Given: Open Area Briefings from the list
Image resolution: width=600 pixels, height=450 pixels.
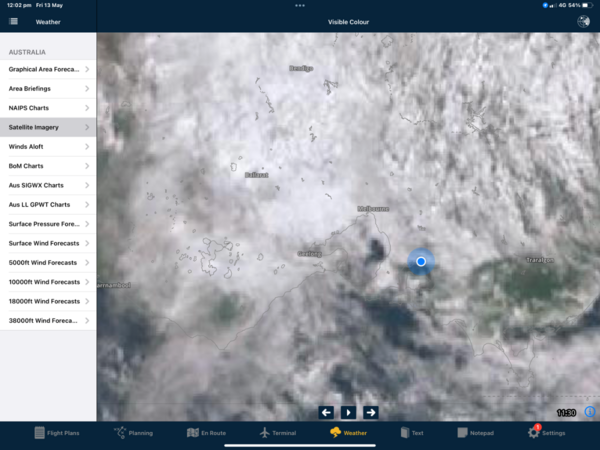Looking at the screenshot, I should [48, 89].
